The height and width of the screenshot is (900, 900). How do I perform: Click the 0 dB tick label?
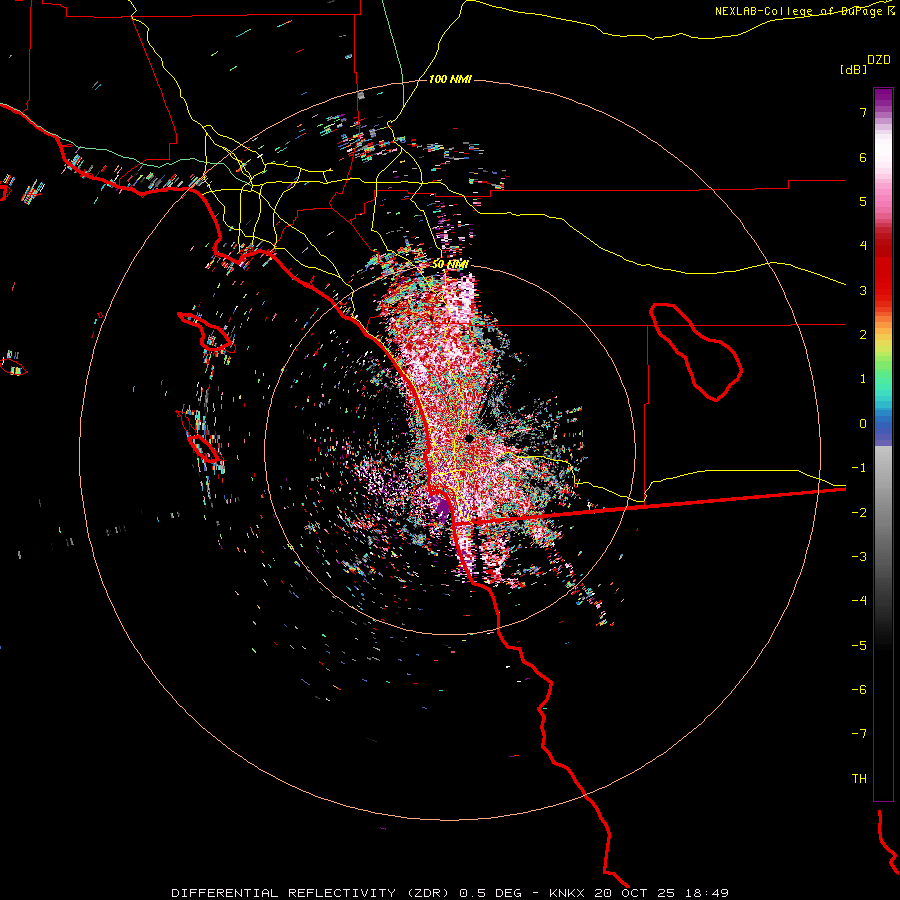(863, 424)
